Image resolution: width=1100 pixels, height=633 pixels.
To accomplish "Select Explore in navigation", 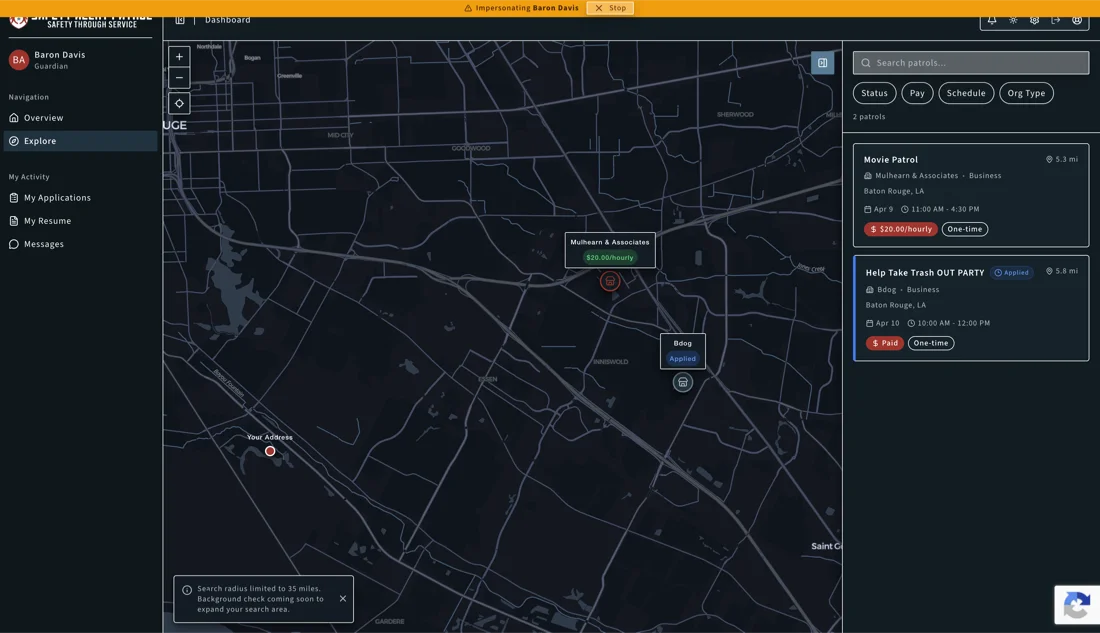I will (80, 141).
